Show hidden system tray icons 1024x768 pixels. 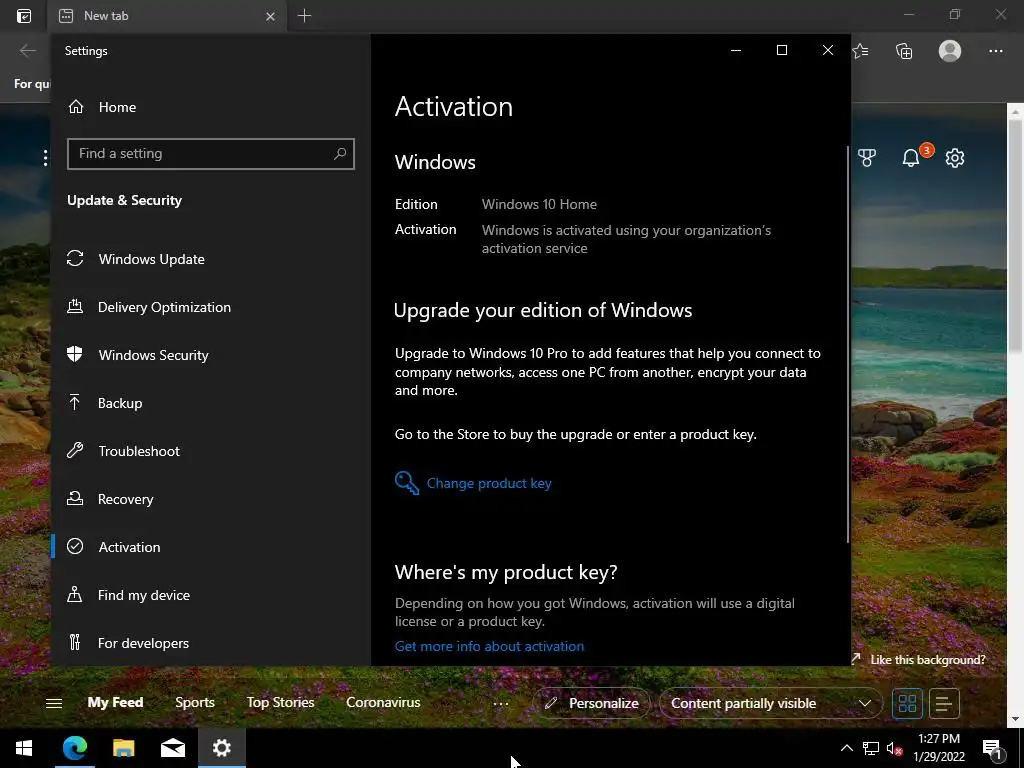[x=846, y=748]
